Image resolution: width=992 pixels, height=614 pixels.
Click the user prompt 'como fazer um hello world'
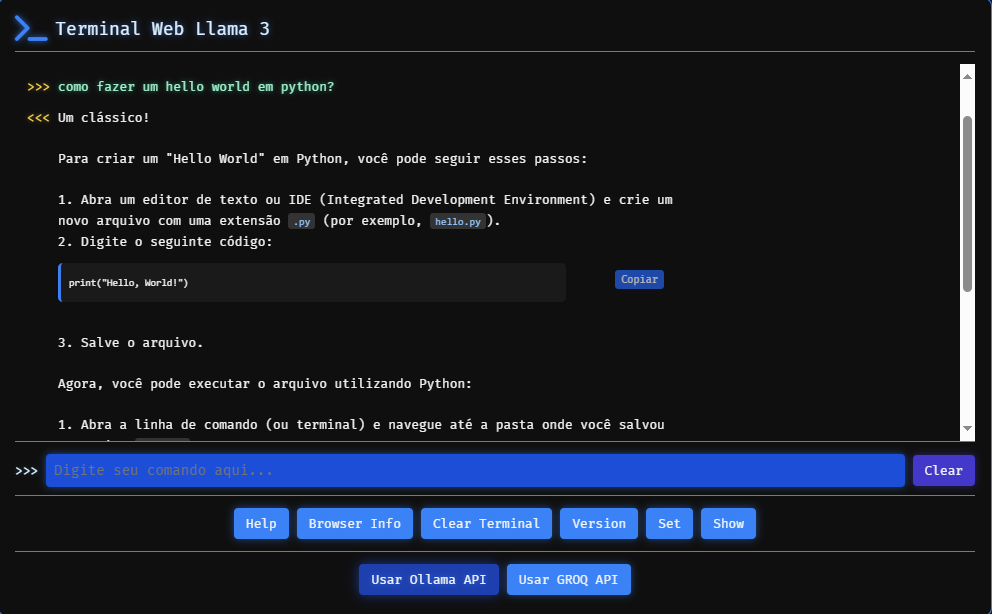pos(196,87)
